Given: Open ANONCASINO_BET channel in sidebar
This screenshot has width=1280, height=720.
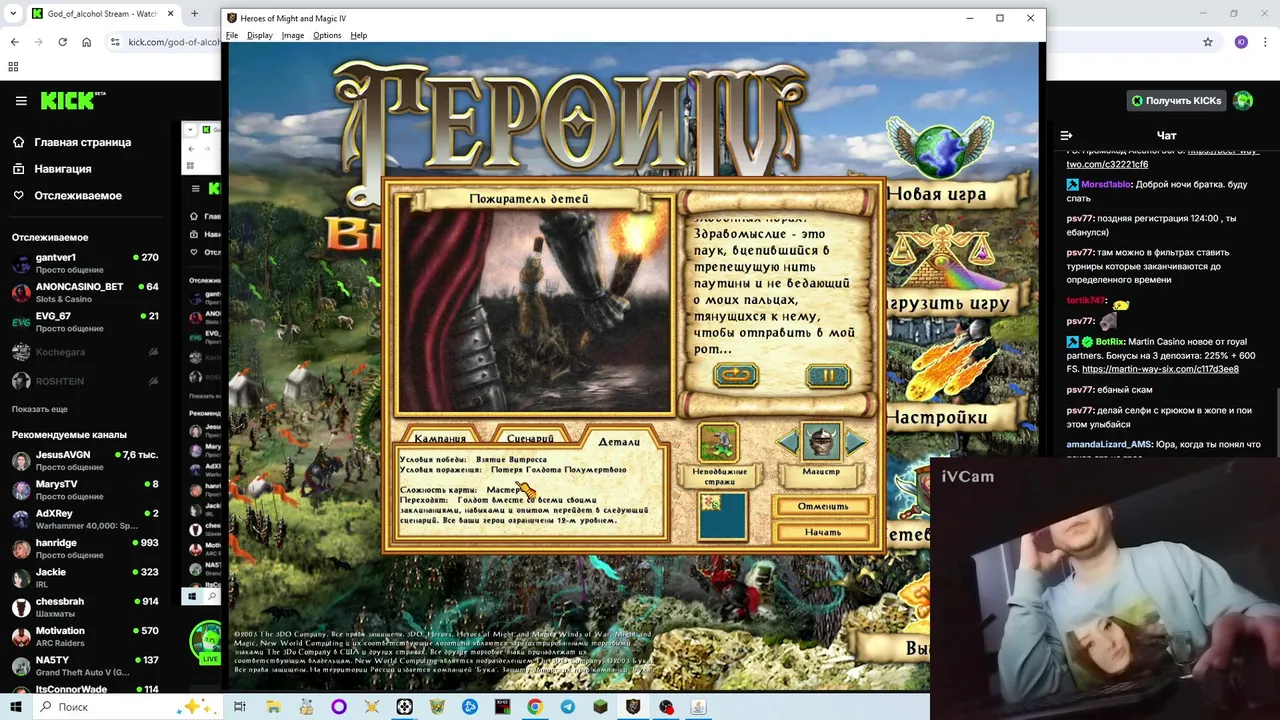Looking at the screenshot, I should click(85, 293).
